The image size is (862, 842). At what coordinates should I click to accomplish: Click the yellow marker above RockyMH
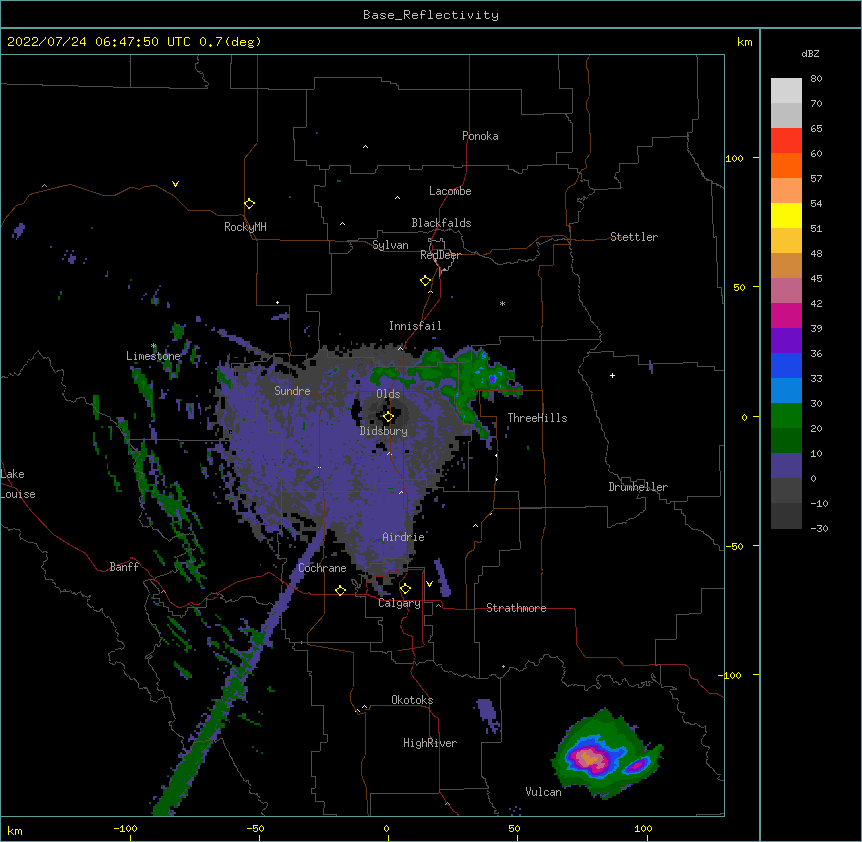point(249,203)
